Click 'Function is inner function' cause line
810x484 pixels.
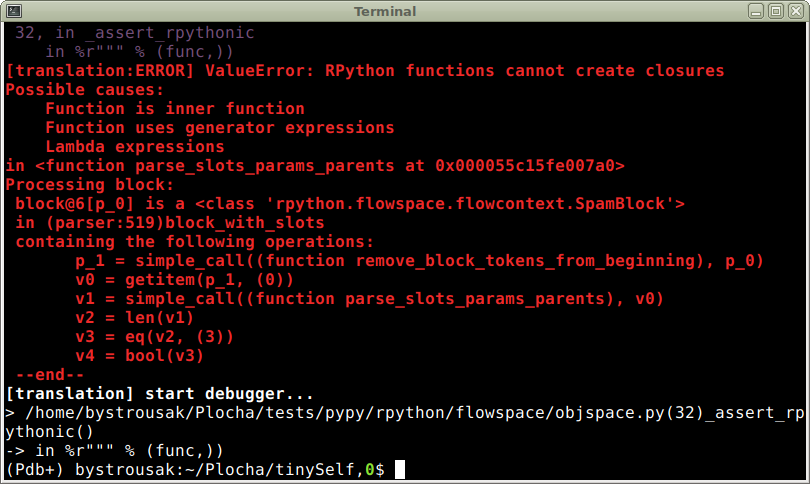click(175, 108)
